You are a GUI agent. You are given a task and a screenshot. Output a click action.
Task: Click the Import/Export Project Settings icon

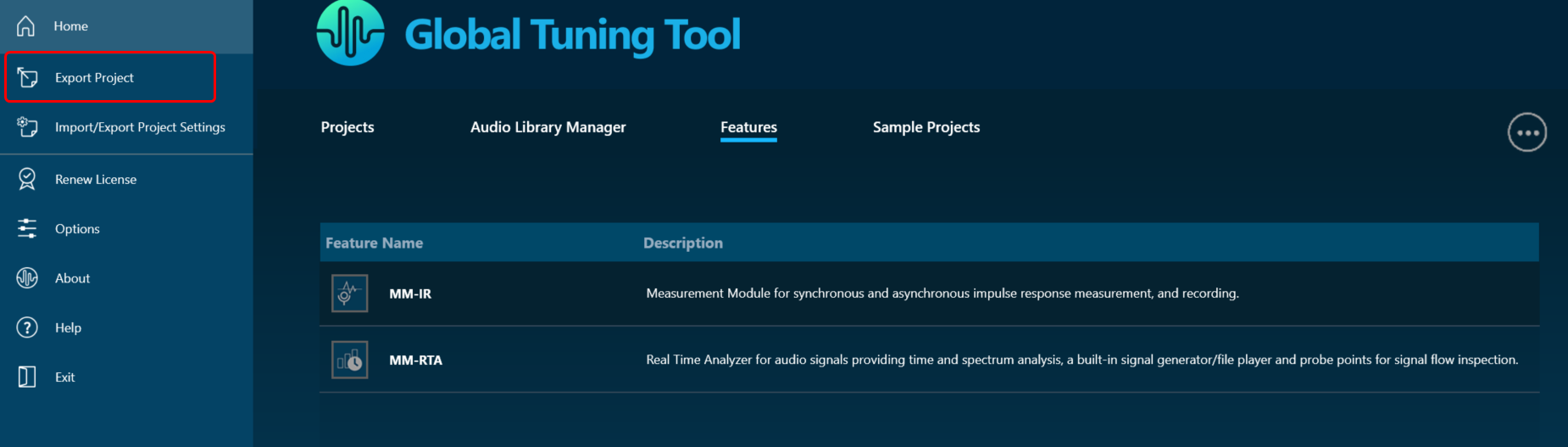27,127
